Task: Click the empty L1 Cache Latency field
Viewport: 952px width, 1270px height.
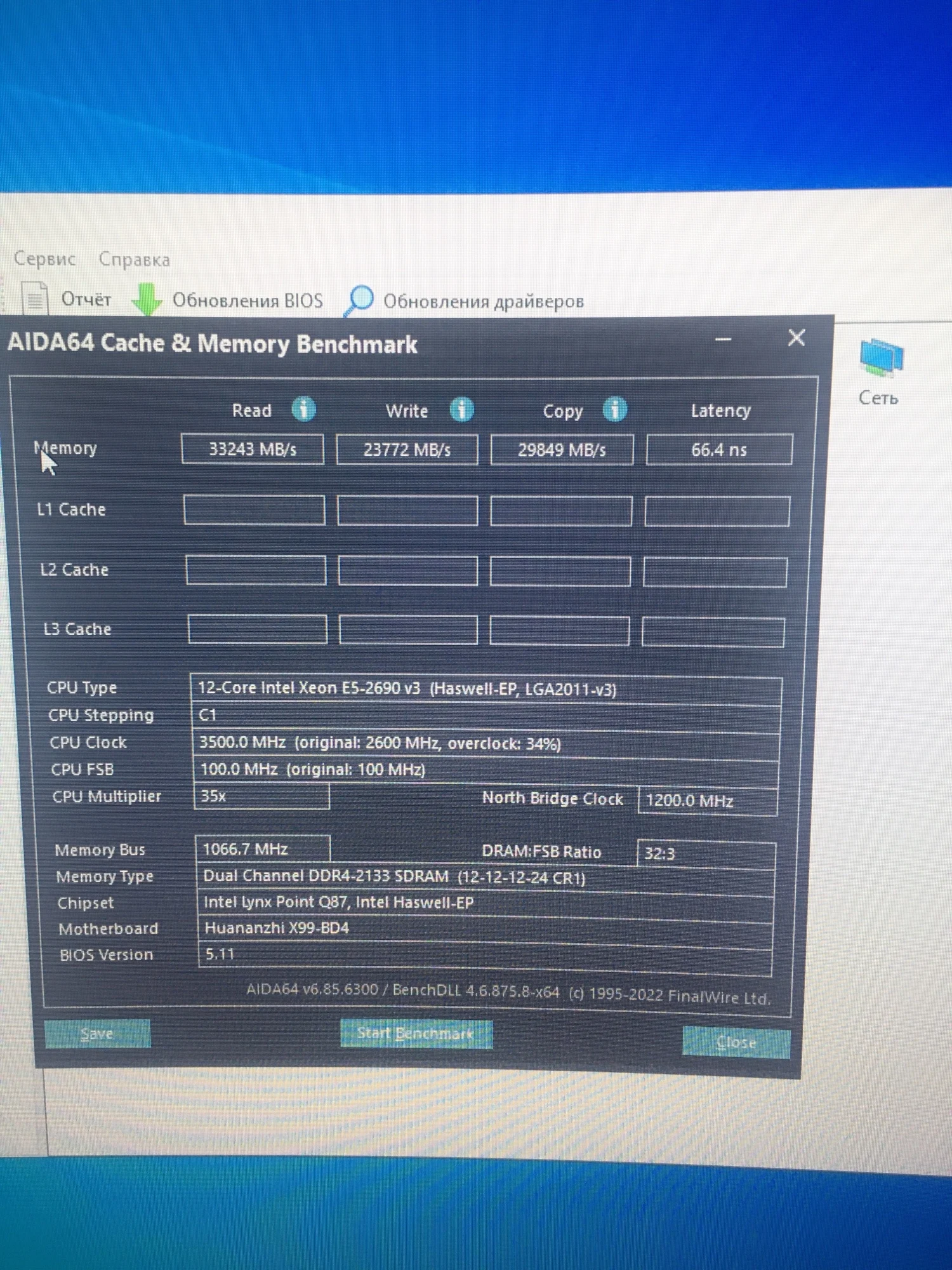Action: tap(717, 512)
